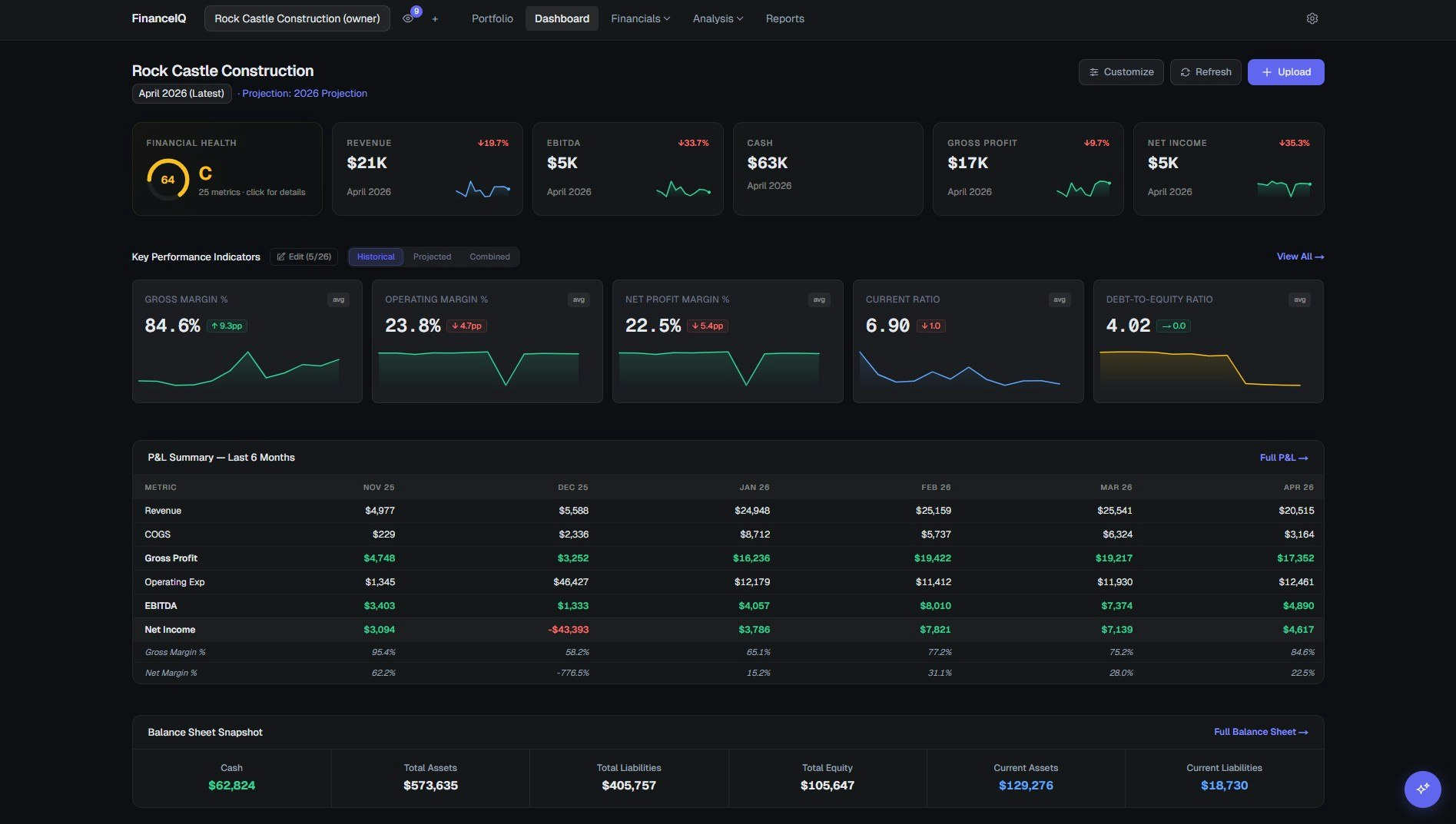Screen dimensions: 1456x824
Task: Open the settings gear
Action: (1312, 18)
